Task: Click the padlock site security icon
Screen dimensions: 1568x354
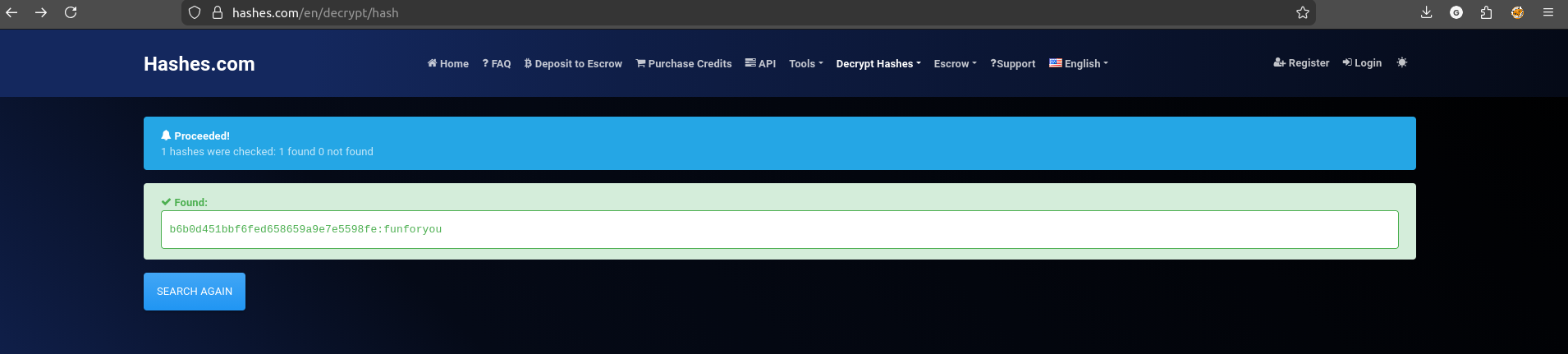Action: coord(218,12)
